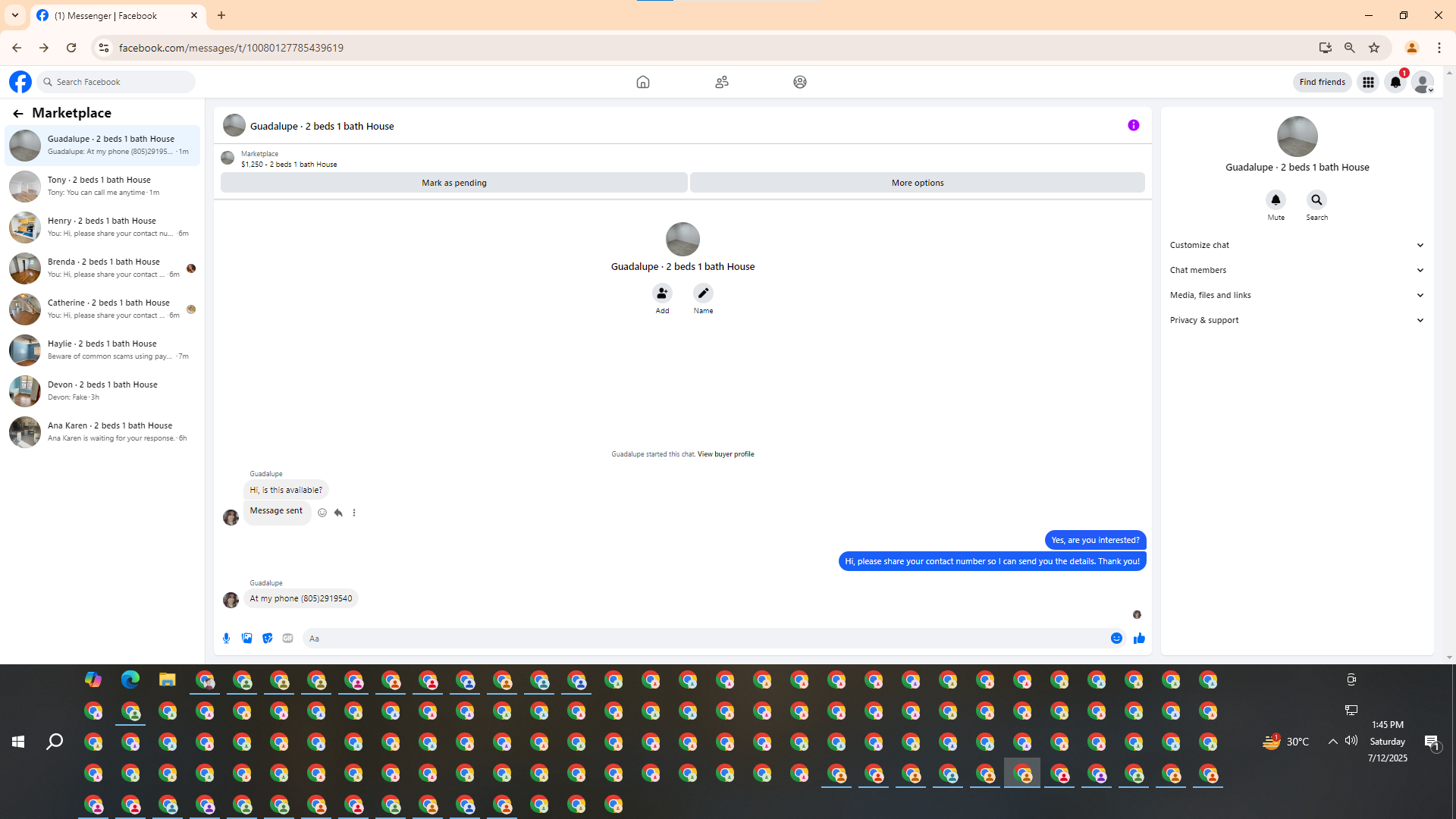Click the Mark as pending button
The image size is (1456, 819).
coord(453,183)
